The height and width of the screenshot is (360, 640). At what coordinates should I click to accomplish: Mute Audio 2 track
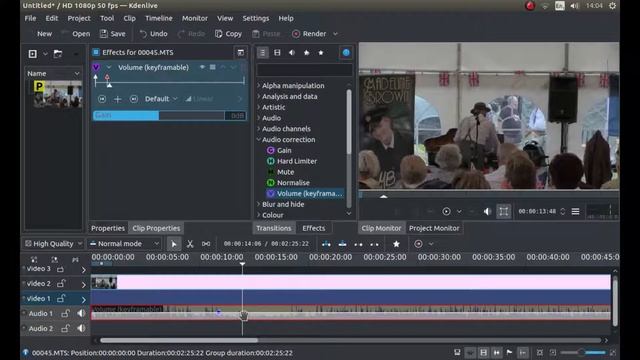coord(81,328)
